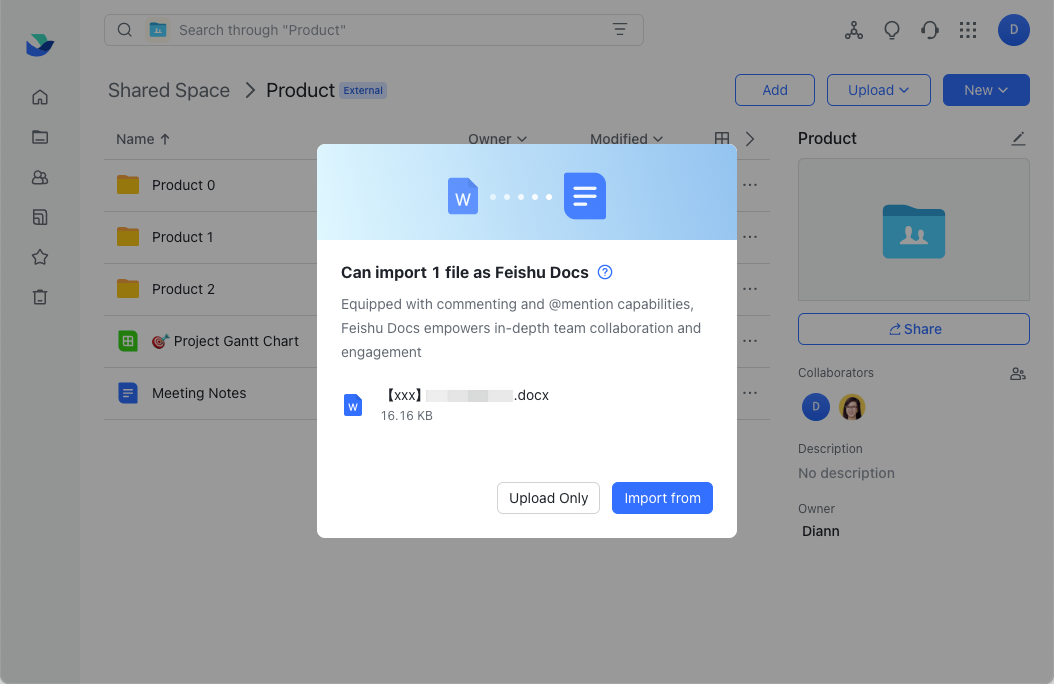Click the lightbulb tips icon
Image resolution: width=1054 pixels, height=684 pixels.
pyautogui.click(x=892, y=30)
